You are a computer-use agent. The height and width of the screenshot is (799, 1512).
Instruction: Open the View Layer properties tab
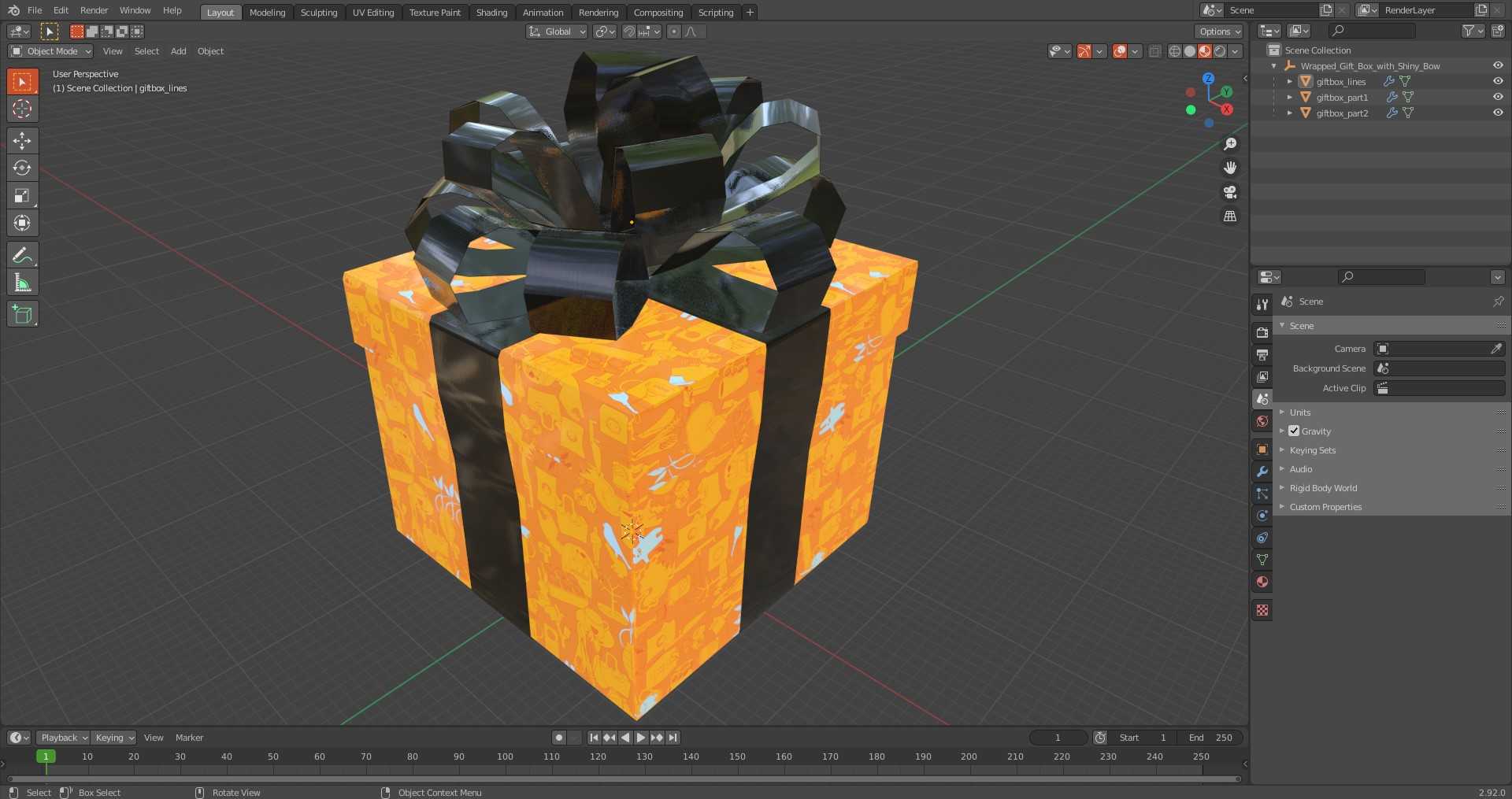click(1262, 376)
